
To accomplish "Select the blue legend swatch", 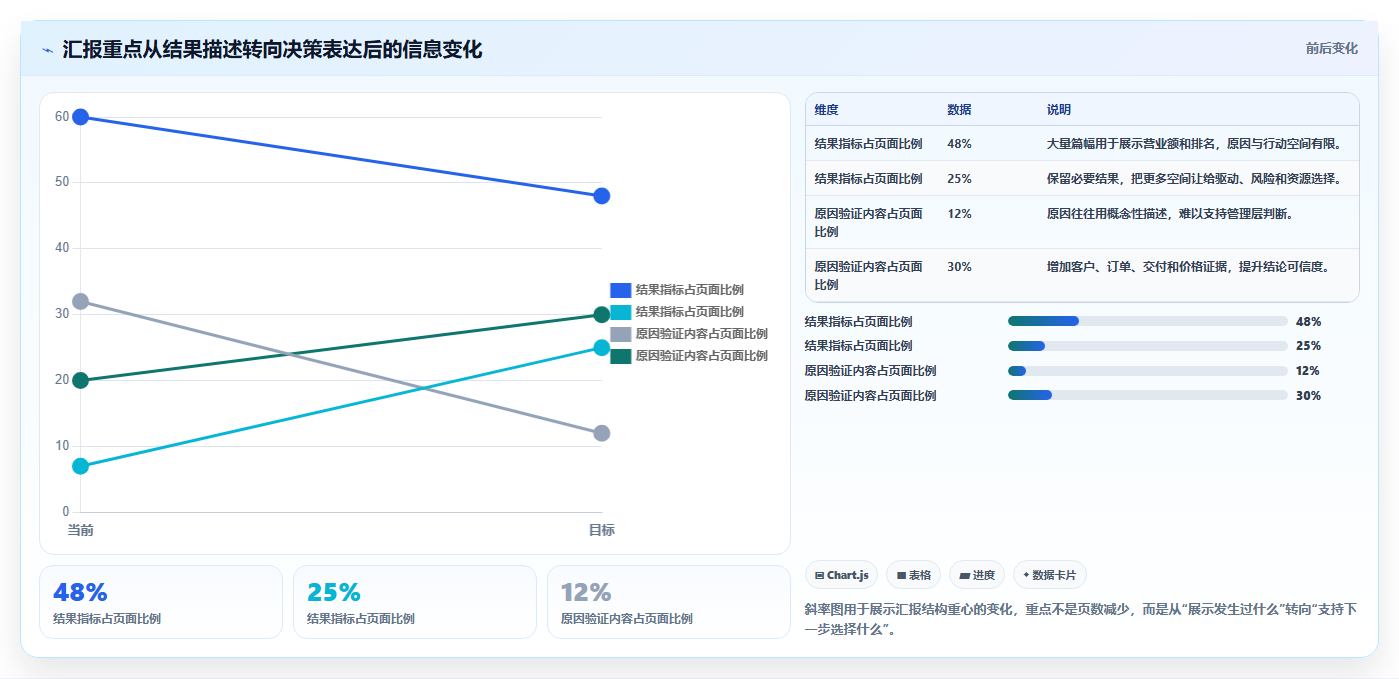I will click(x=620, y=290).
